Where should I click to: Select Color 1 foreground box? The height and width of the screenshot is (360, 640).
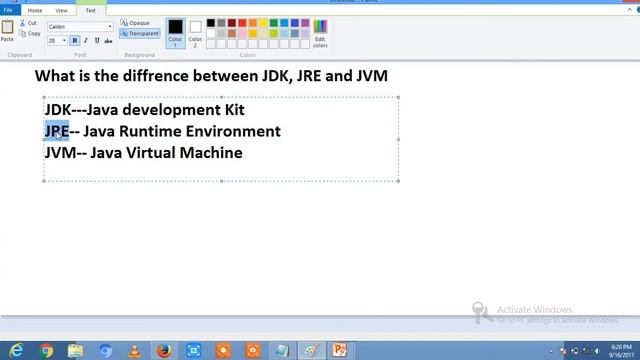(x=176, y=33)
